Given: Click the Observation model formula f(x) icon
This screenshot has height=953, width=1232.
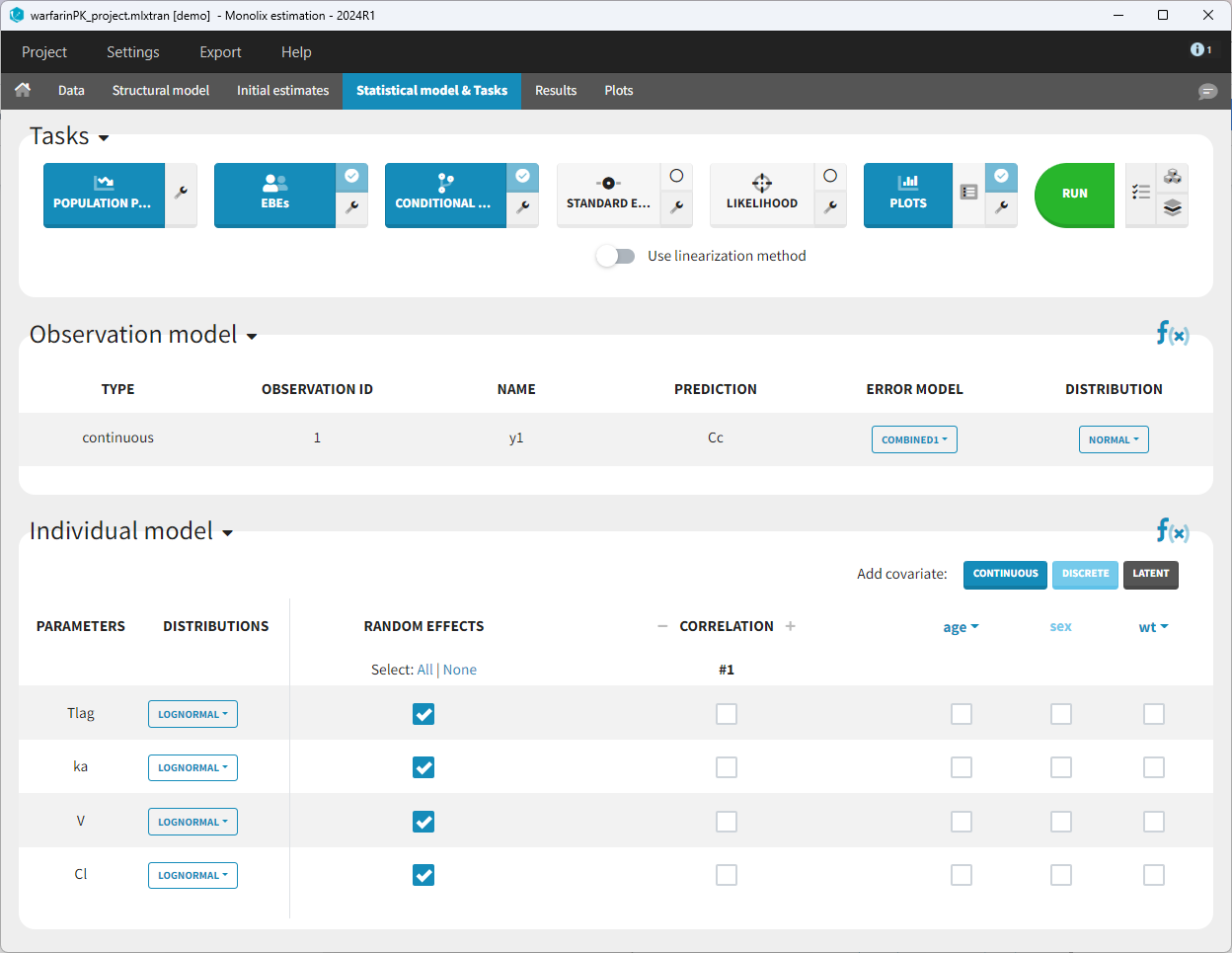Looking at the screenshot, I should click(x=1172, y=334).
